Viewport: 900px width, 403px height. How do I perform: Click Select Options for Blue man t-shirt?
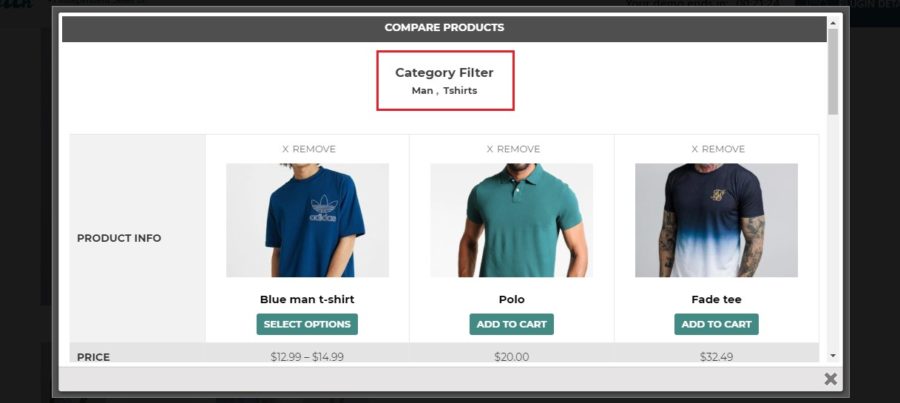(307, 324)
